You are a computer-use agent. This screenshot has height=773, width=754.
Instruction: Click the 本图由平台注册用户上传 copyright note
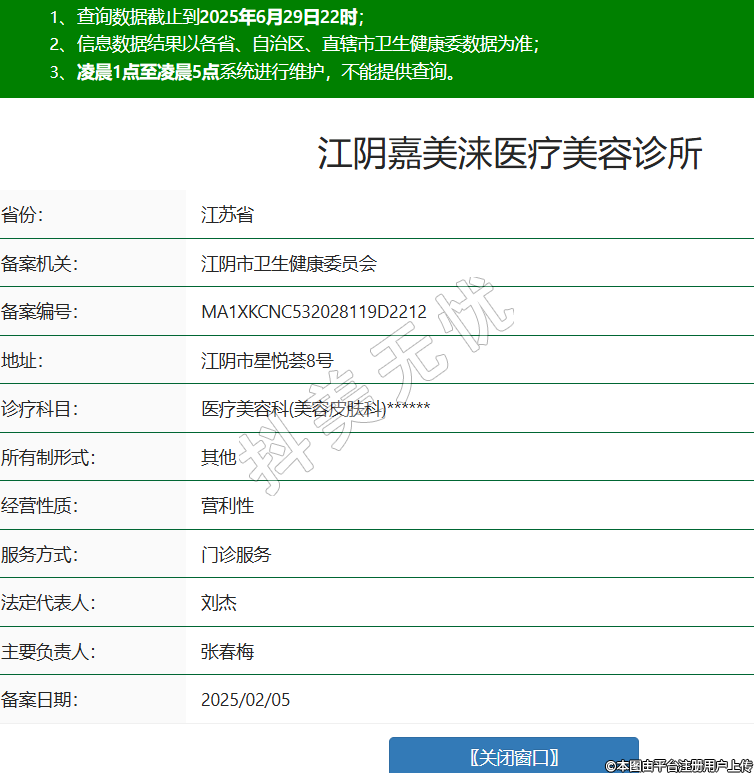pyautogui.click(x=678, y=765)
